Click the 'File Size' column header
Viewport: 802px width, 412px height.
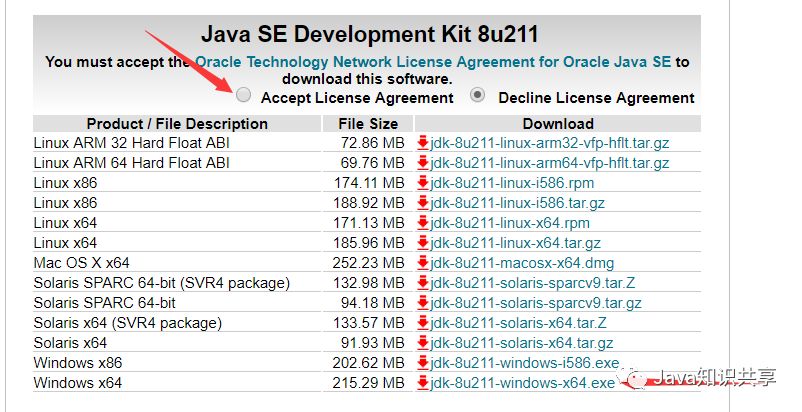point(368,124)
